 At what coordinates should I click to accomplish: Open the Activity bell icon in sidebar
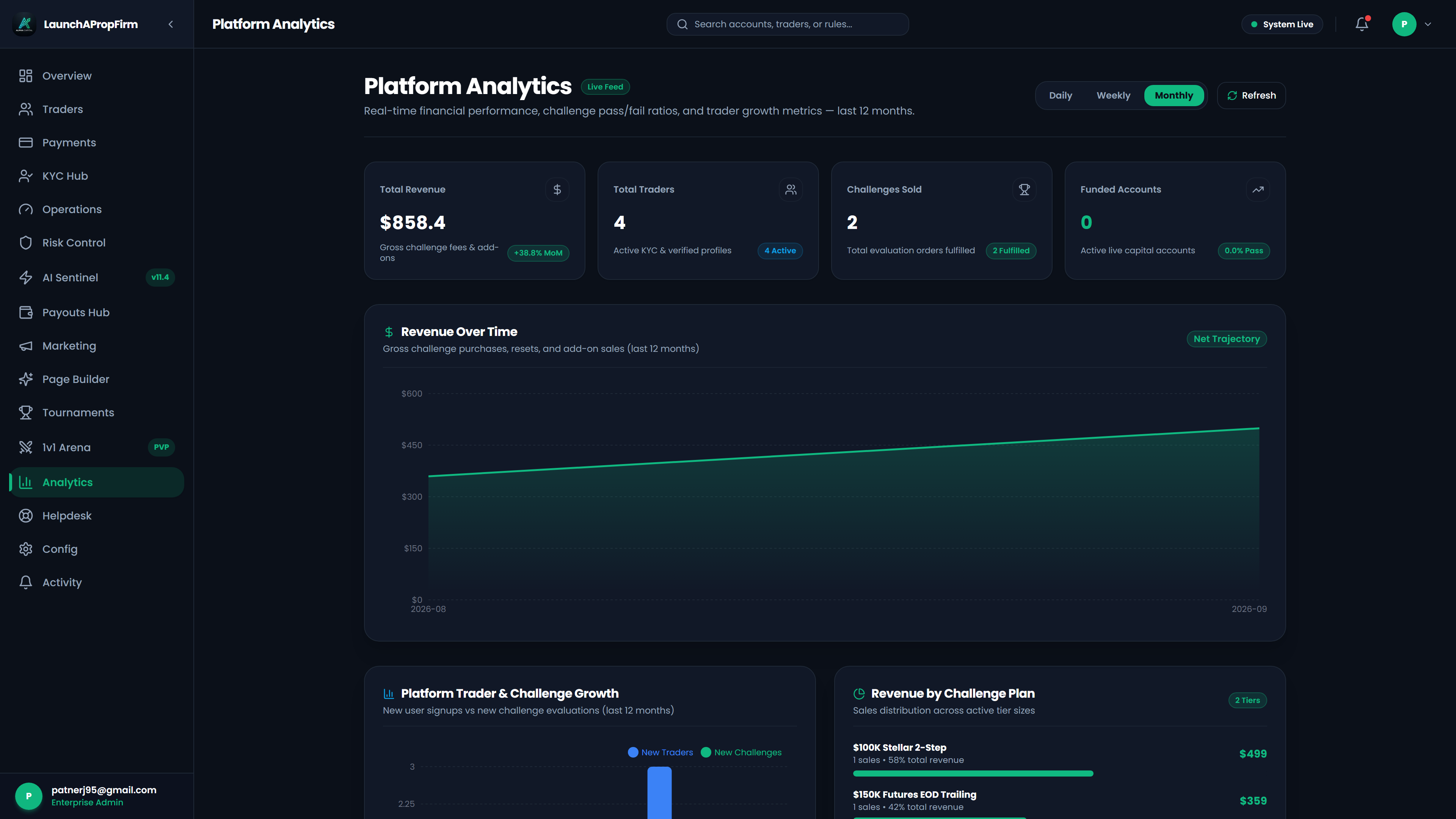[x=25, y=582]
